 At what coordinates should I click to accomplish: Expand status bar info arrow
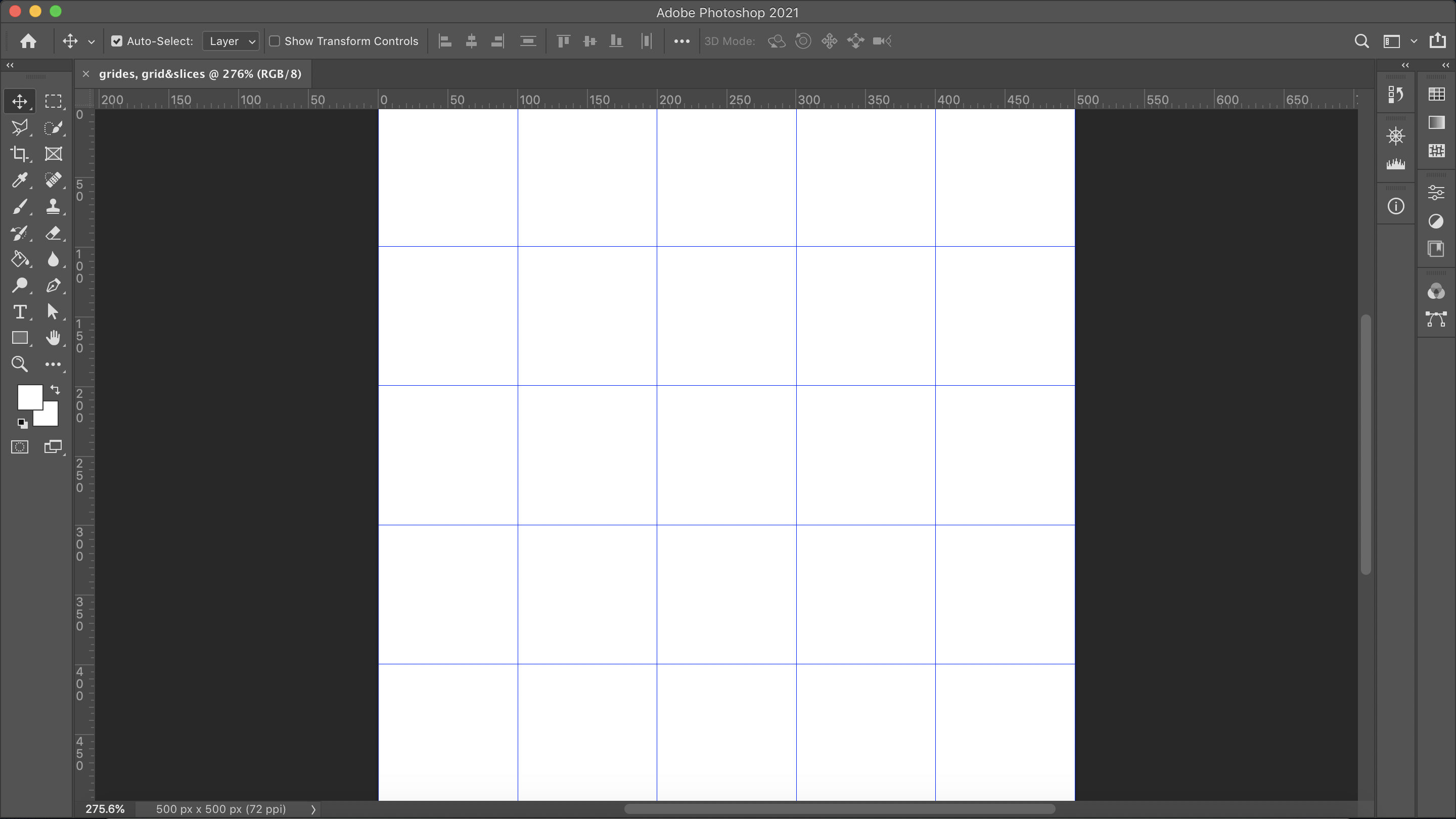coord(313,809)
